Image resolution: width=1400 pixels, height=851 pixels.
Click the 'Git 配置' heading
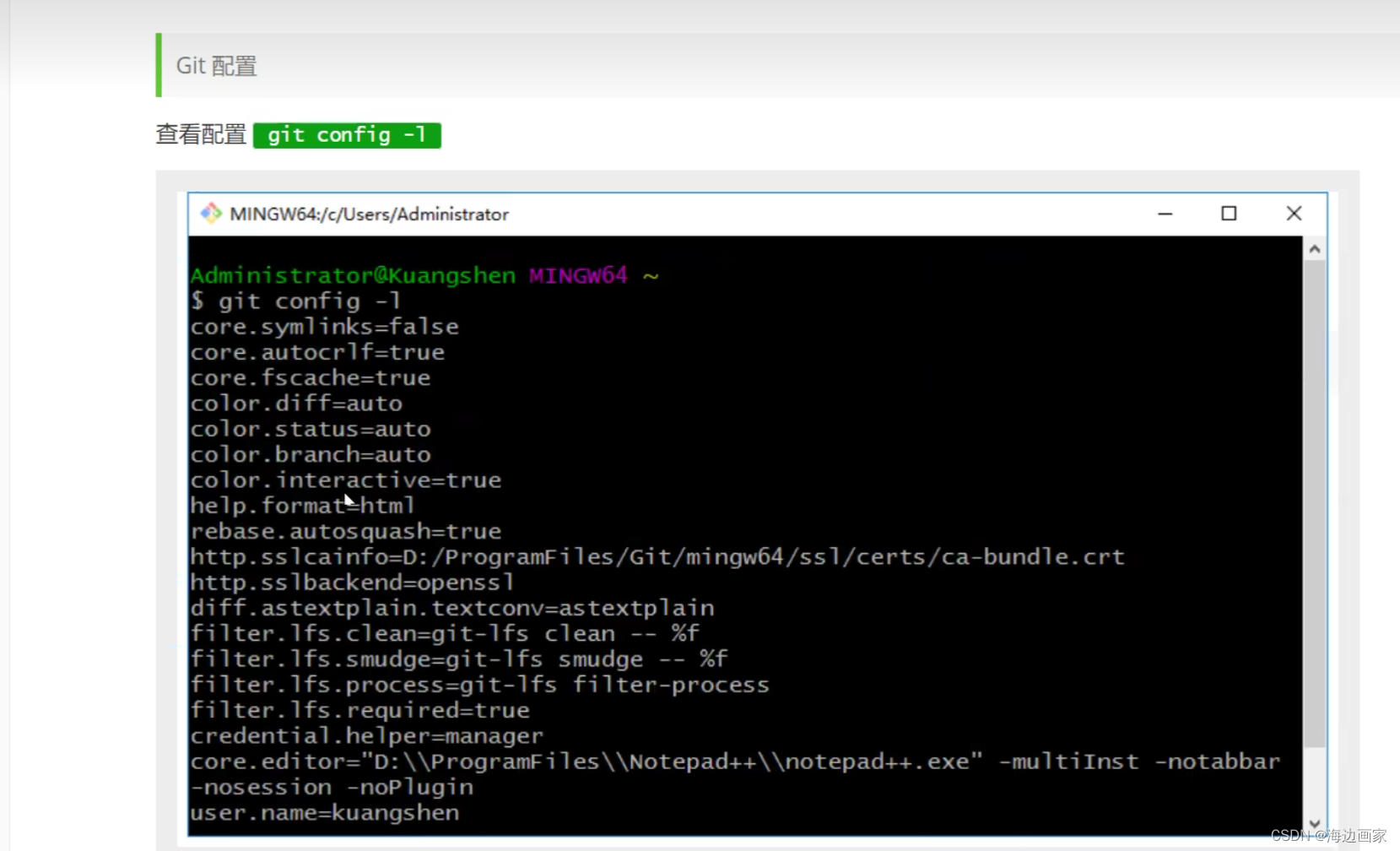tap(216, 66)
